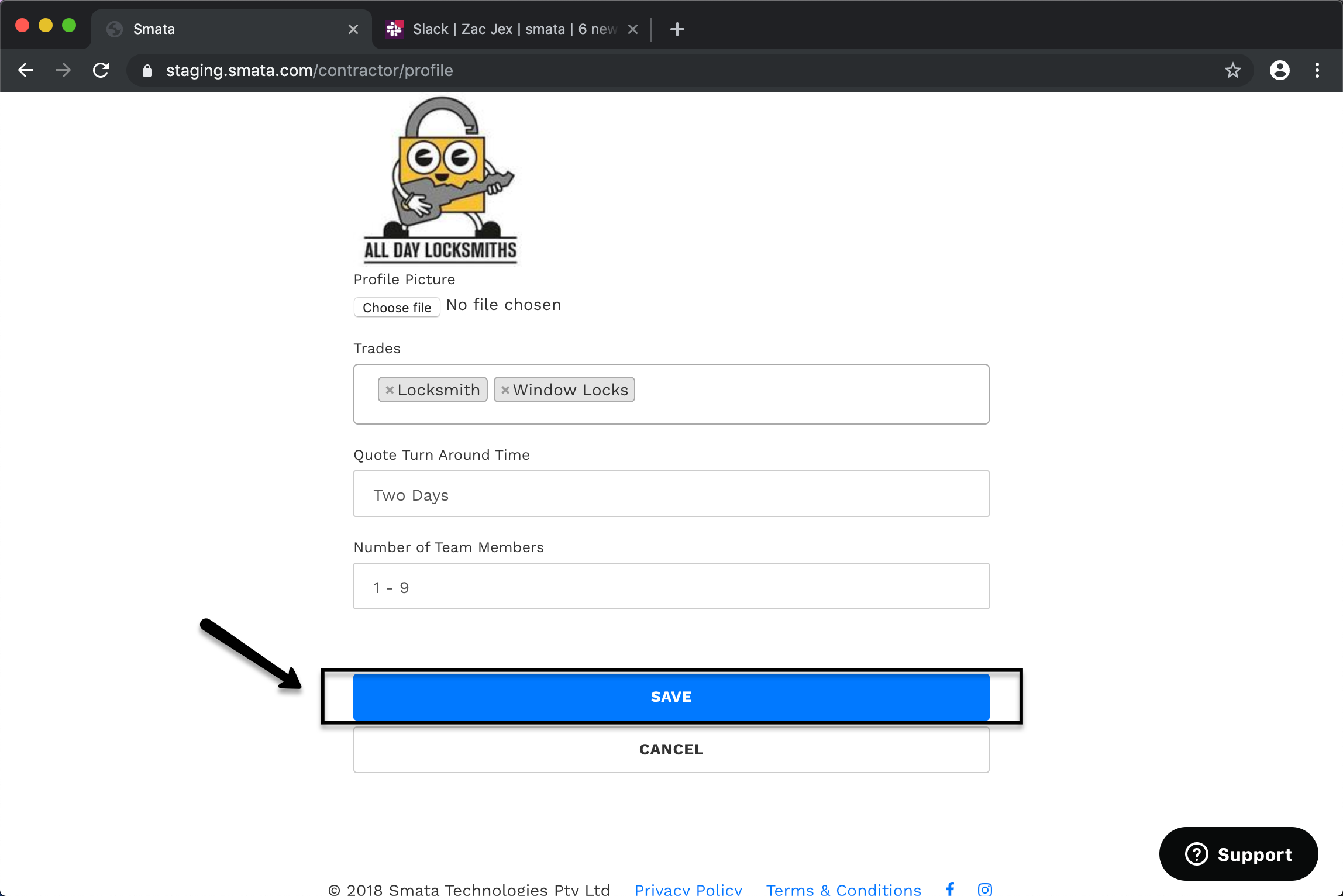Screen dimensions: 1343x896
Task: Click the 'Trades' label
Action: [x=377, y=349]
